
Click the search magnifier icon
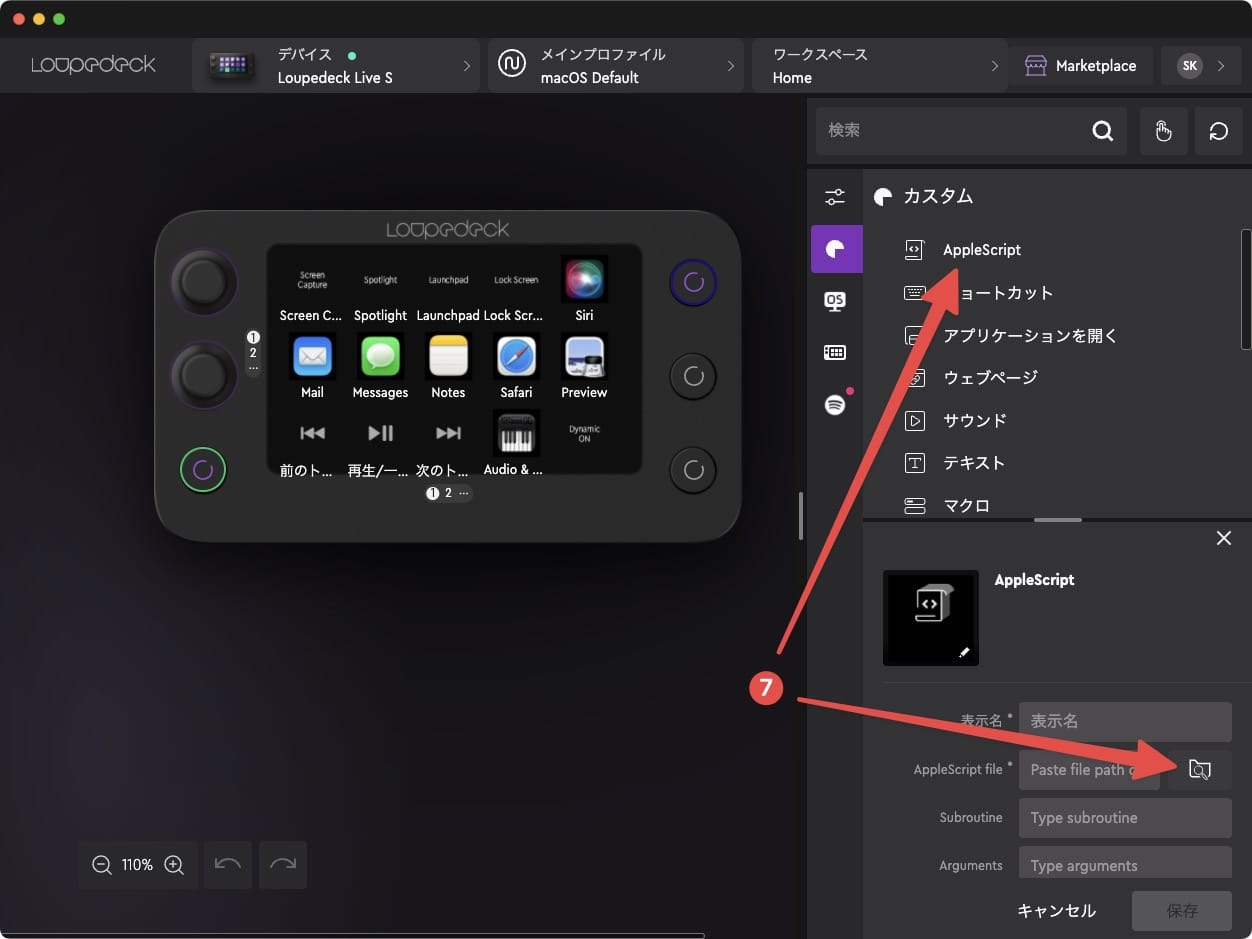(1103, 130)
